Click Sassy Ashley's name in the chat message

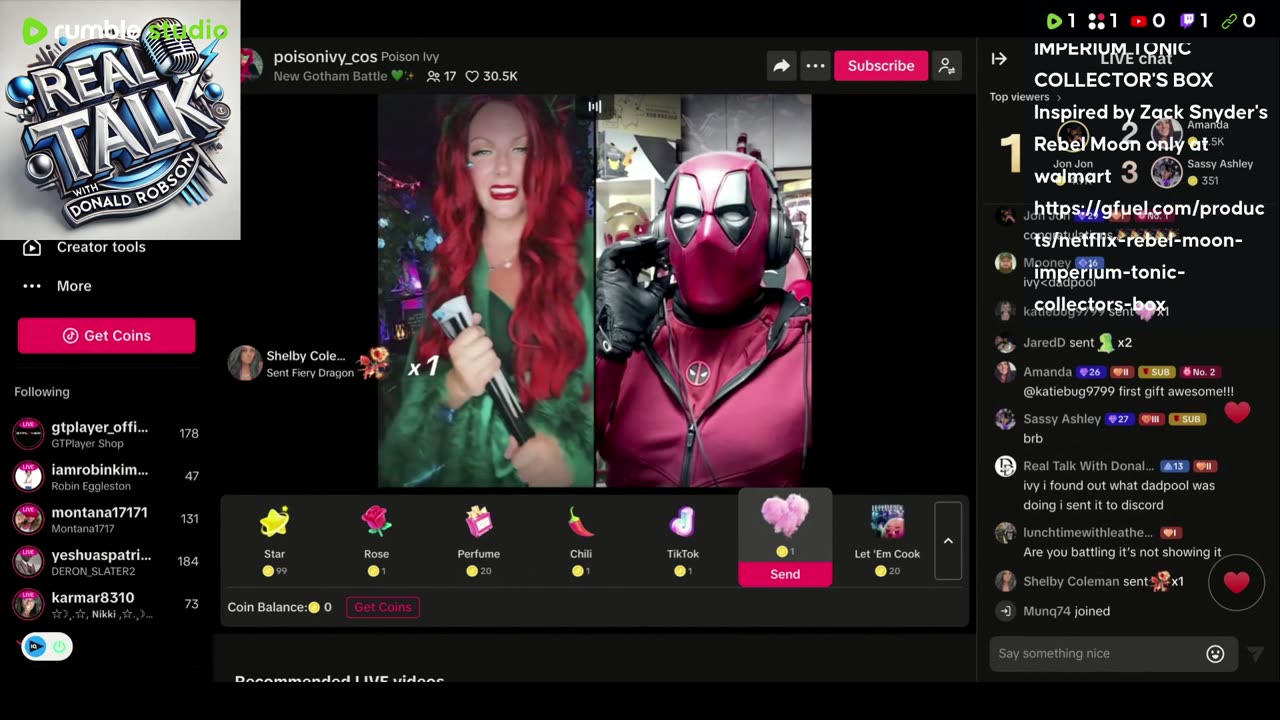pyautogui.click(x=1062, y=419)
